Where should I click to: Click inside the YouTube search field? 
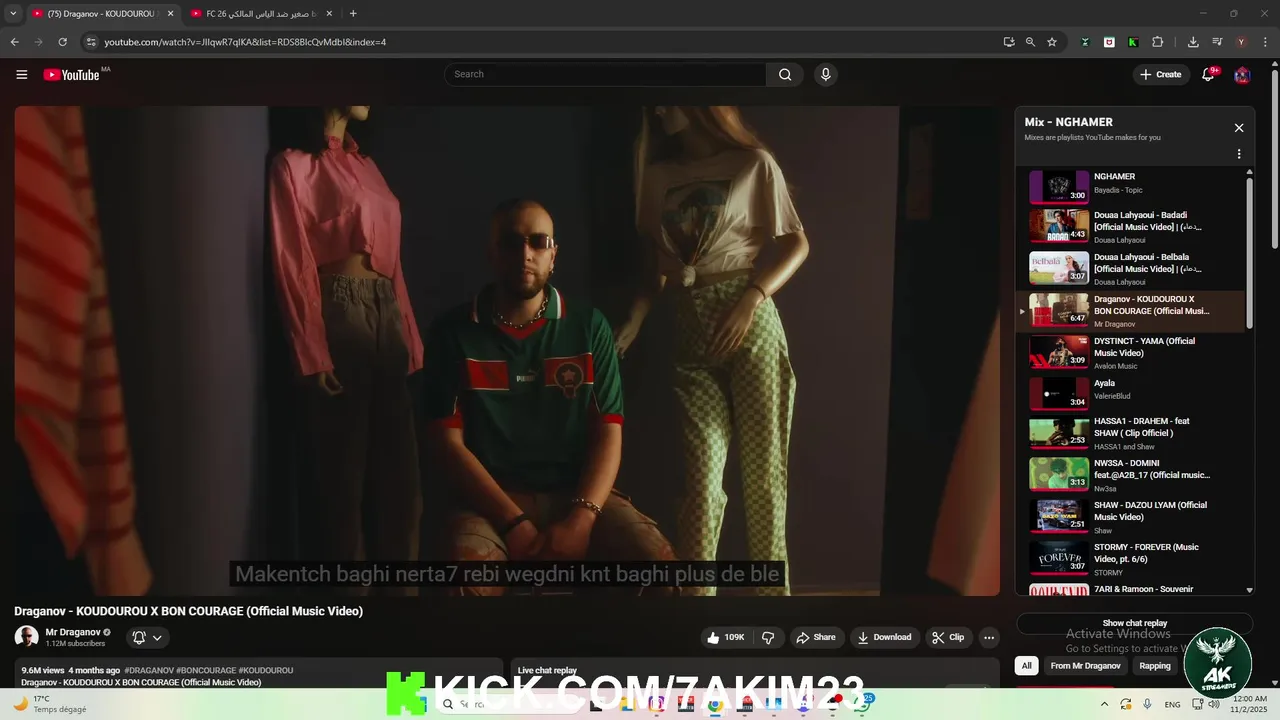coord(605,74)
